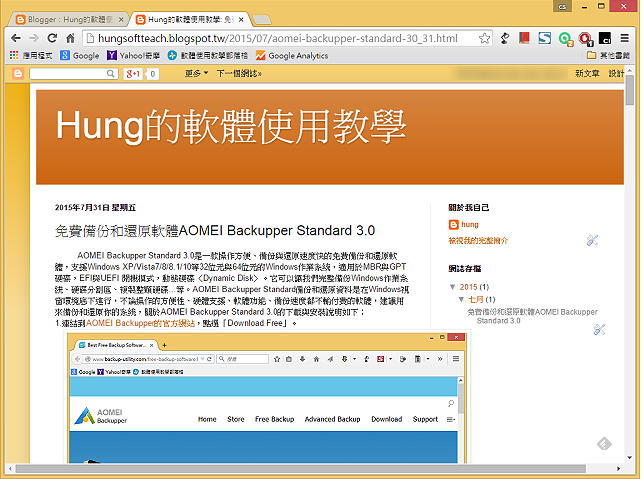This screenshot has width=644, height=479.
Task: Close the first Blogger tab
Action: point(121,19)
